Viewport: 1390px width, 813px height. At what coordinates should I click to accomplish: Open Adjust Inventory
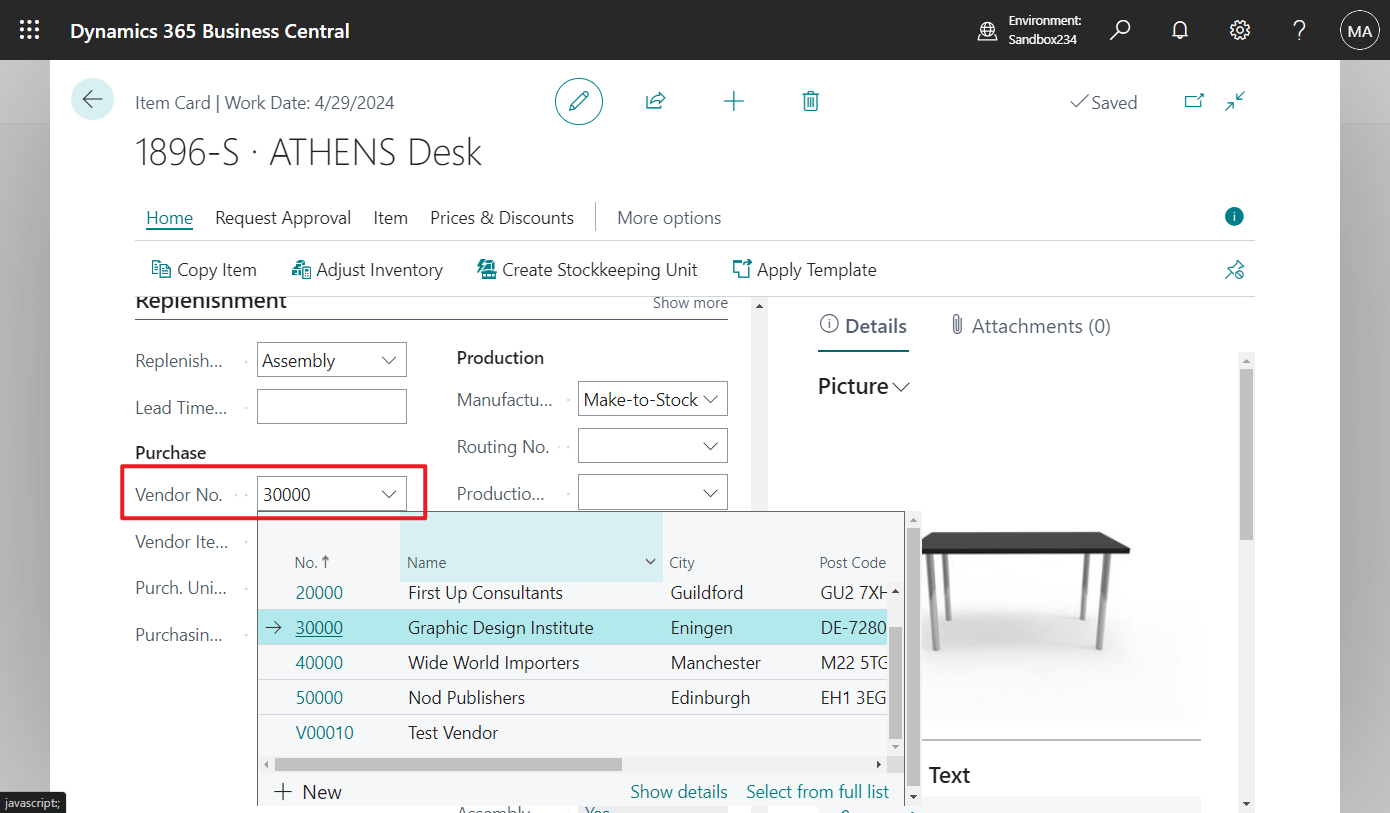pos(367,269)
